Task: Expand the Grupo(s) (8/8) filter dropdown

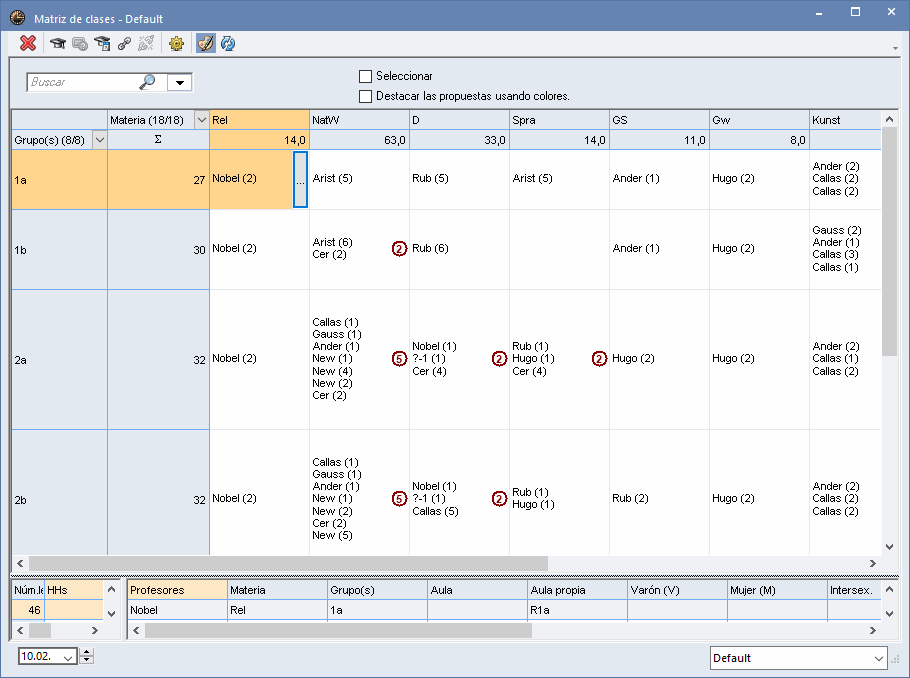Action: click(100, 140)
